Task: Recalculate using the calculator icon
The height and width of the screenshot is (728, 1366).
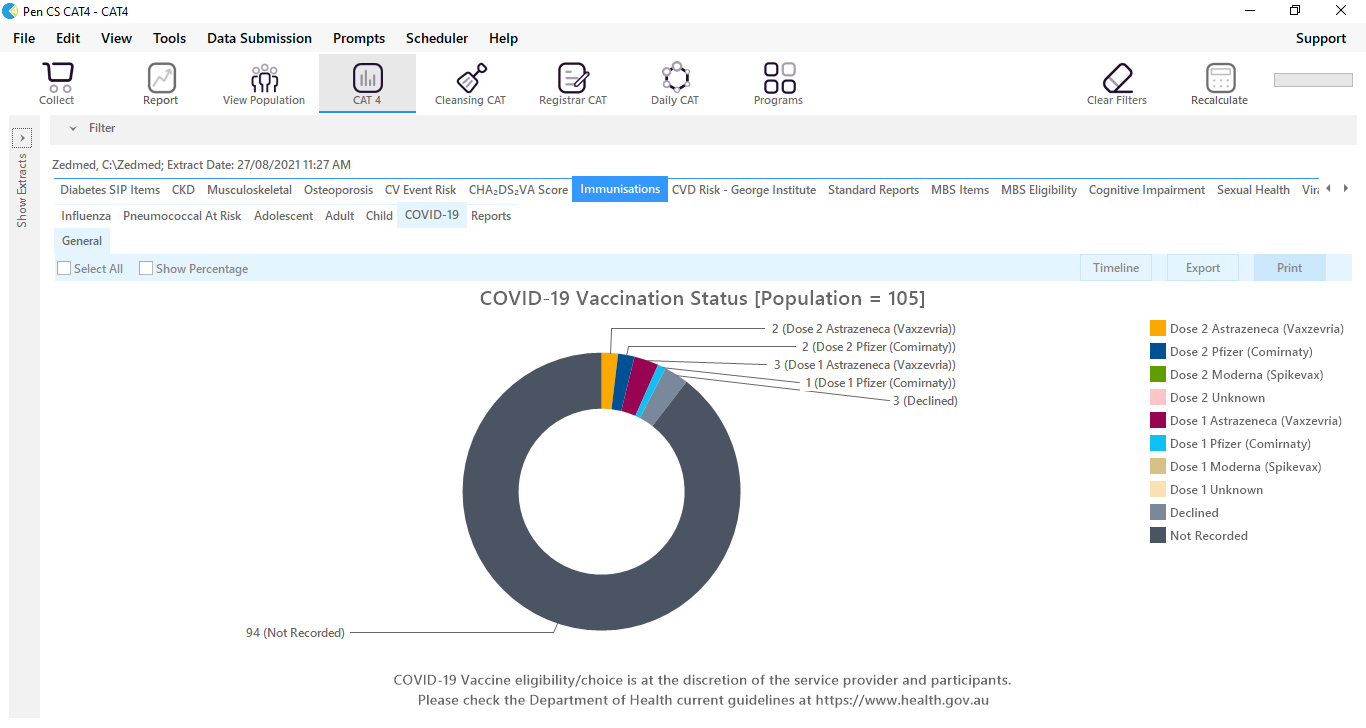Action: [x=1219, y=83]
